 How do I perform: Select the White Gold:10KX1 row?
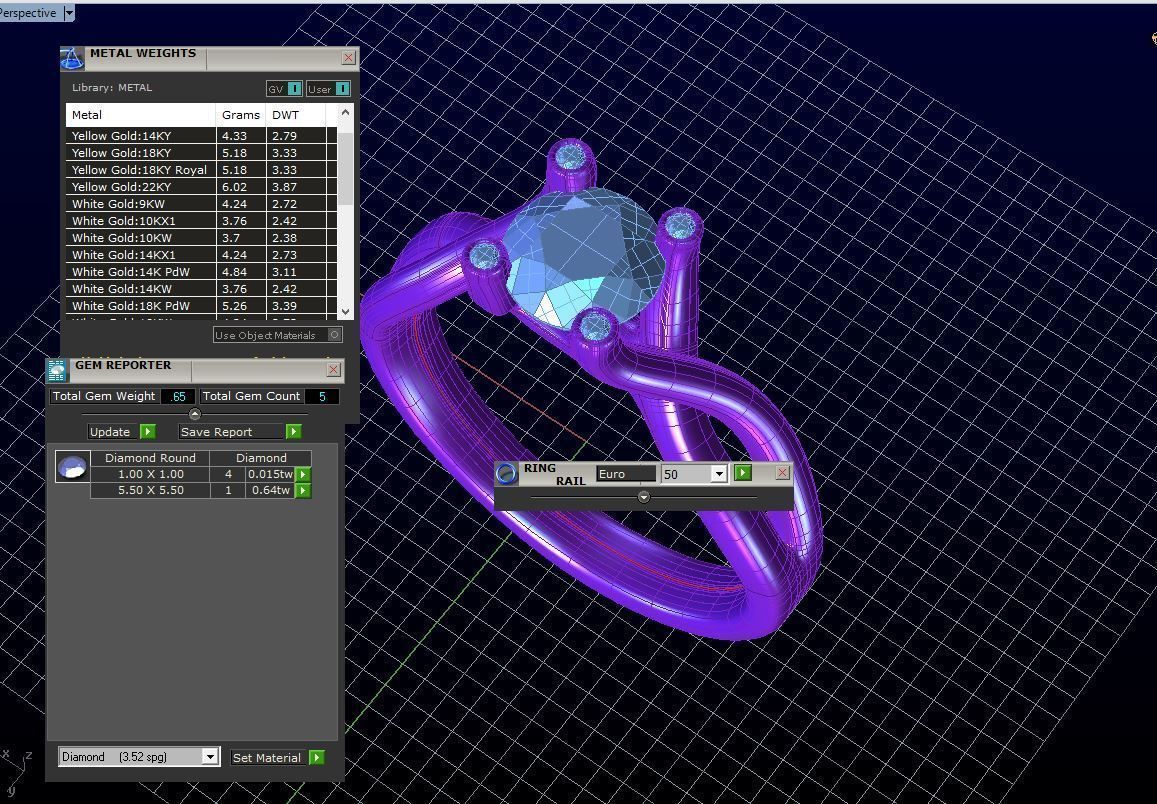point(201,221)
